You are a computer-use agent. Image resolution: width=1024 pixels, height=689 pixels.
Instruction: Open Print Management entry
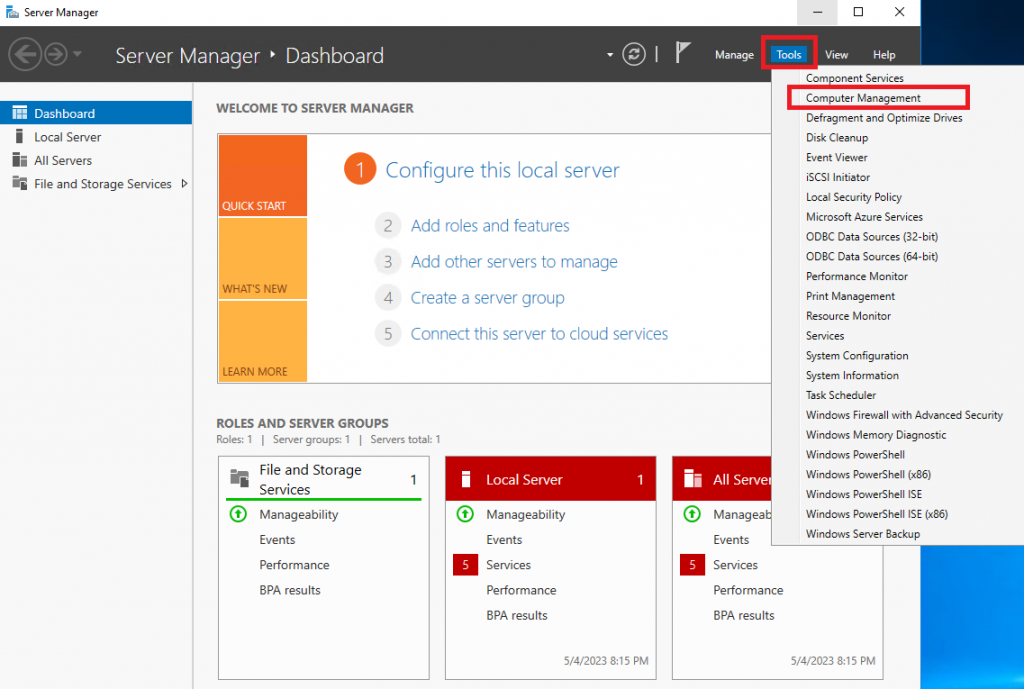coord(850,296)
